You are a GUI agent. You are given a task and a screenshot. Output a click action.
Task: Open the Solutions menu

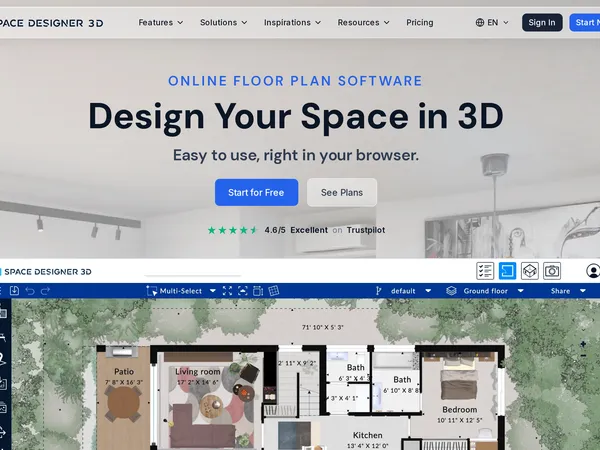[x=223, y=23]
